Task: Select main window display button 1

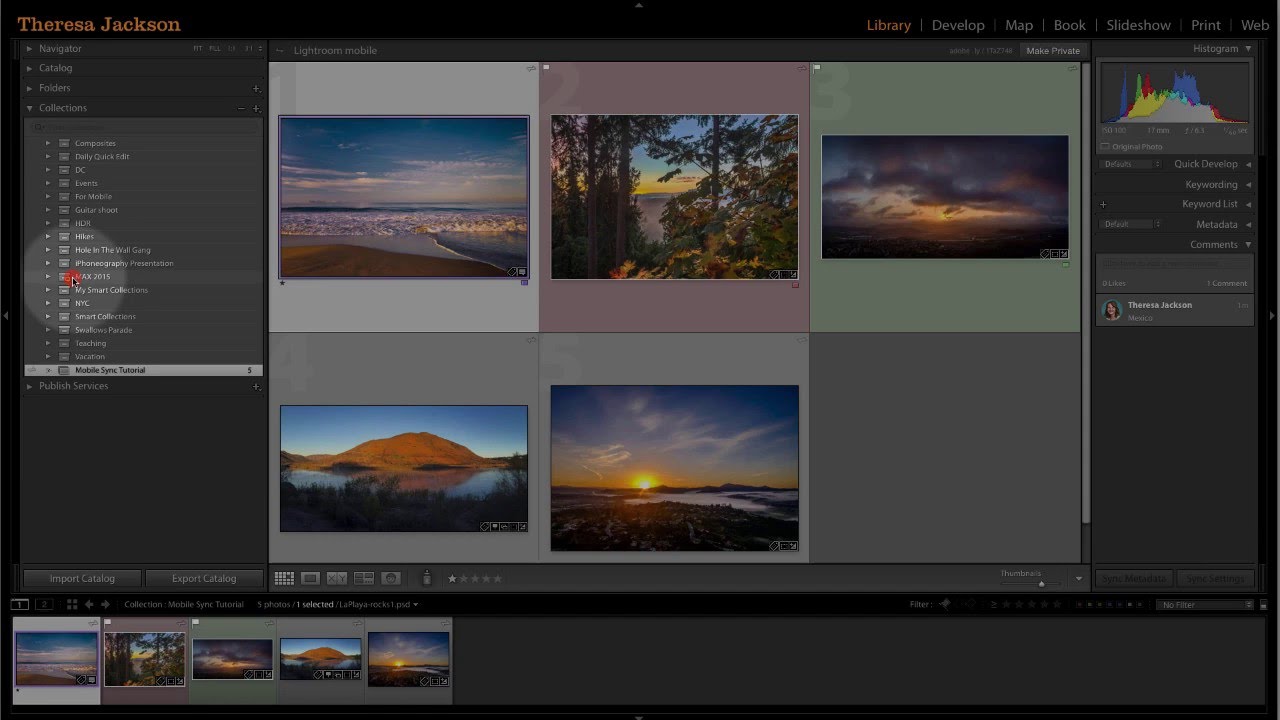Action: 19,604
